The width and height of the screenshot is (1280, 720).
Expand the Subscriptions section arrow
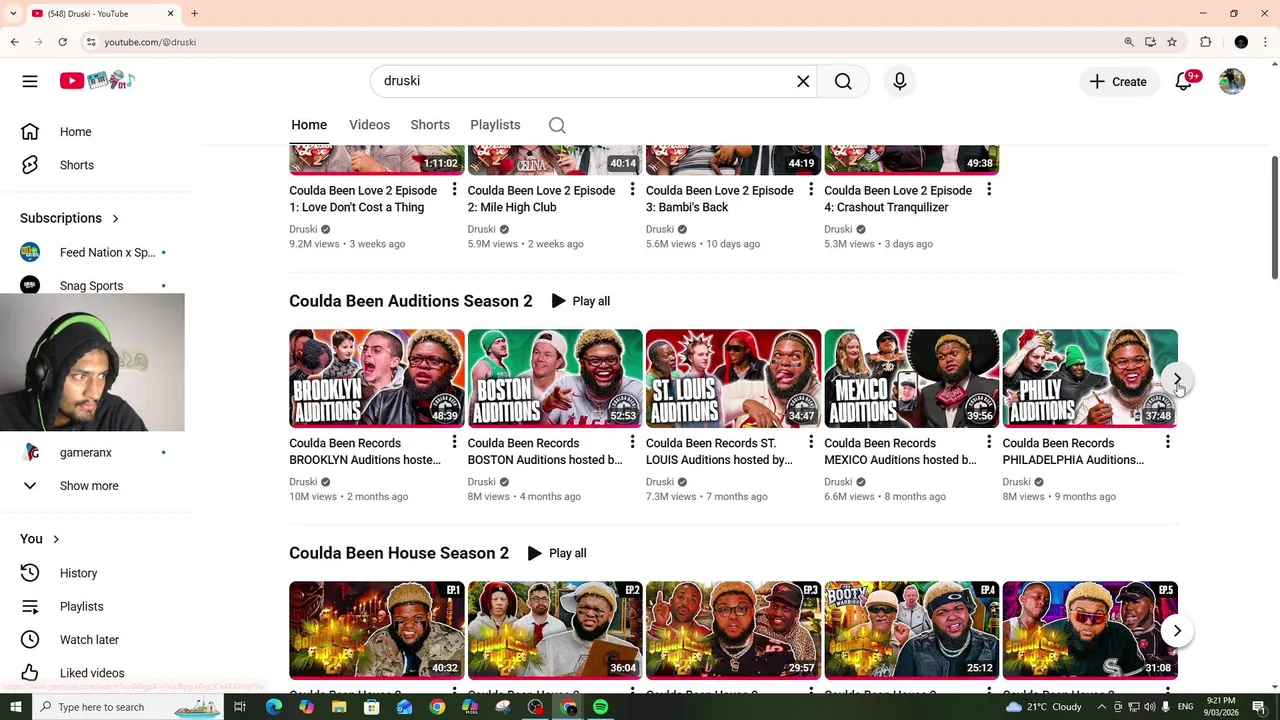tap(115, 218)
